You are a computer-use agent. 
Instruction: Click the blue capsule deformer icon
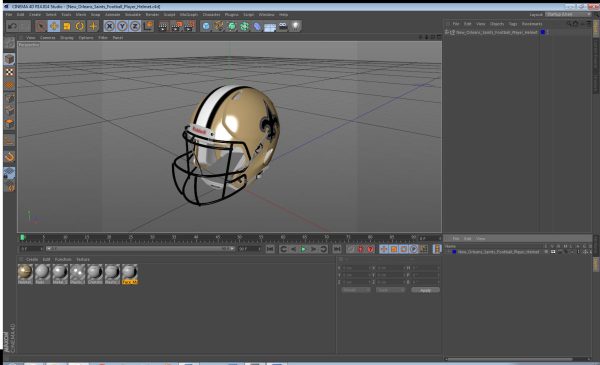pos(257,26)
